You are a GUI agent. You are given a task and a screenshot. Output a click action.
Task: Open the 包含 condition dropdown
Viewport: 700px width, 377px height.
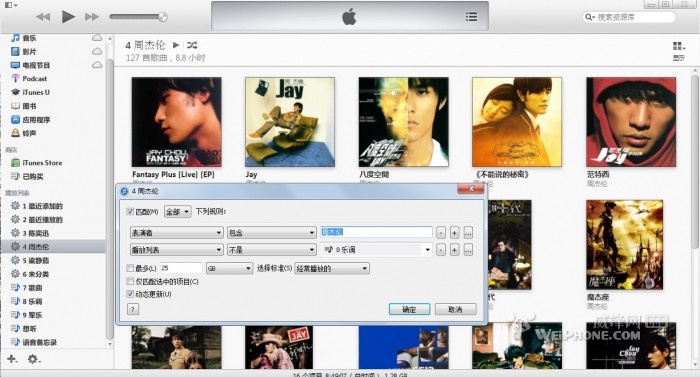pos(271,233)
